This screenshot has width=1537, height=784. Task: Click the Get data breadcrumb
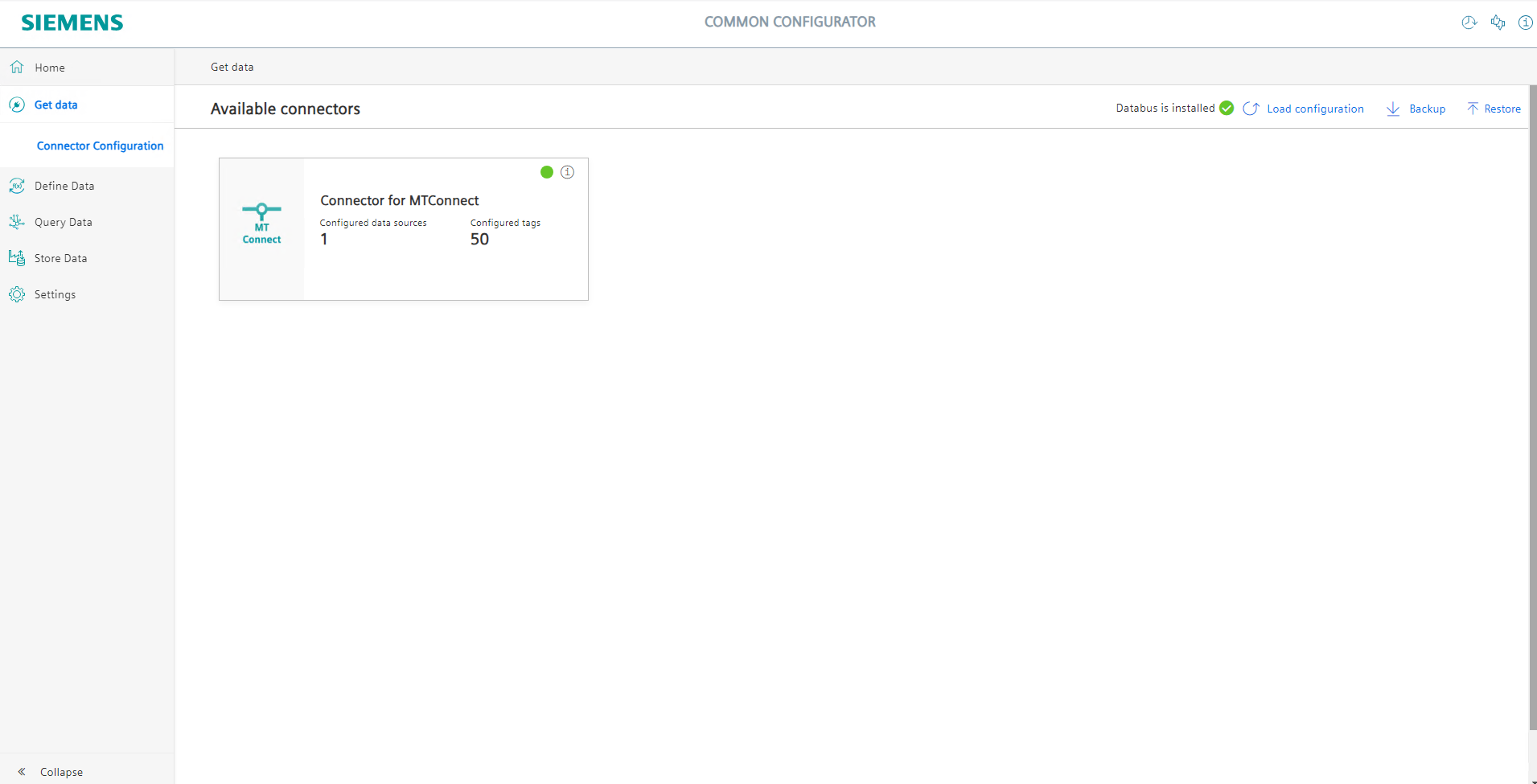pyautogui.click(x=232, y=67)
